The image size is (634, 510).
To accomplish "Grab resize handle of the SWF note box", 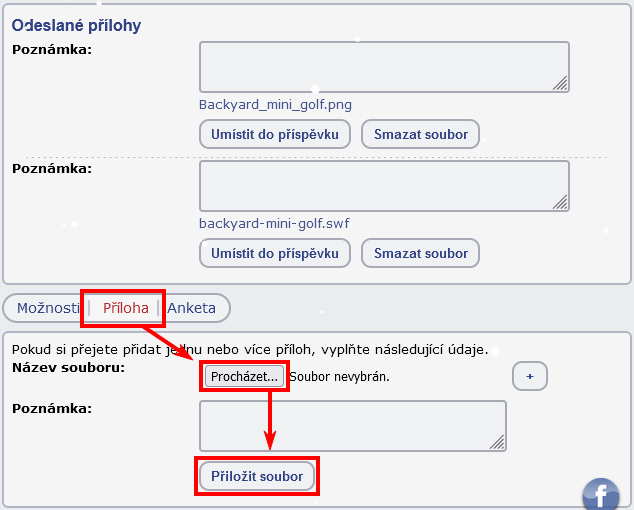I will (x=560, y=203).
